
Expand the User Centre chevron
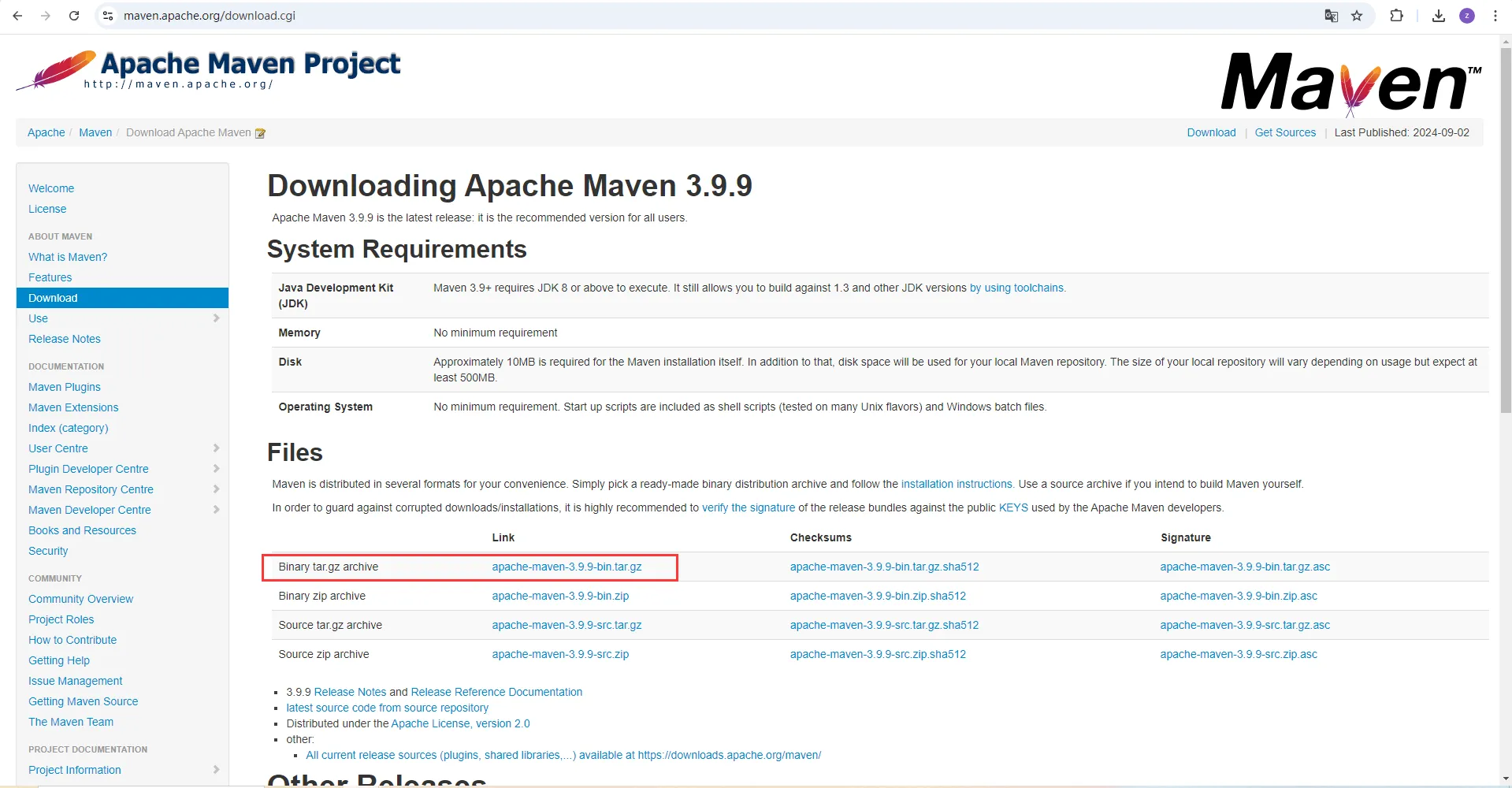[216, 448]
